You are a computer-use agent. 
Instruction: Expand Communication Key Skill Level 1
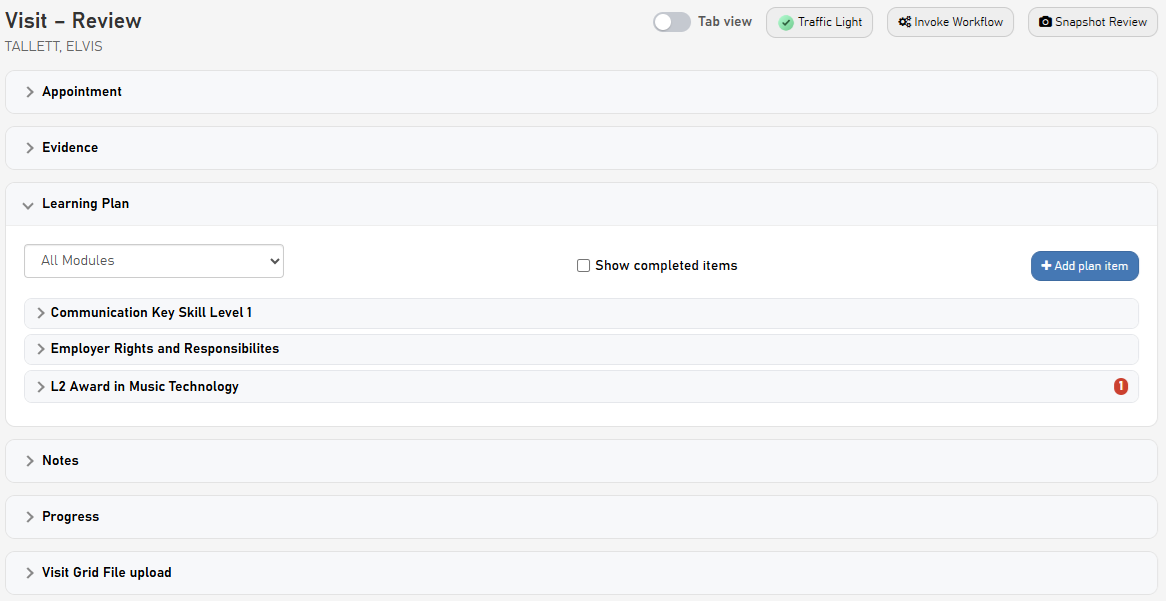582,313
